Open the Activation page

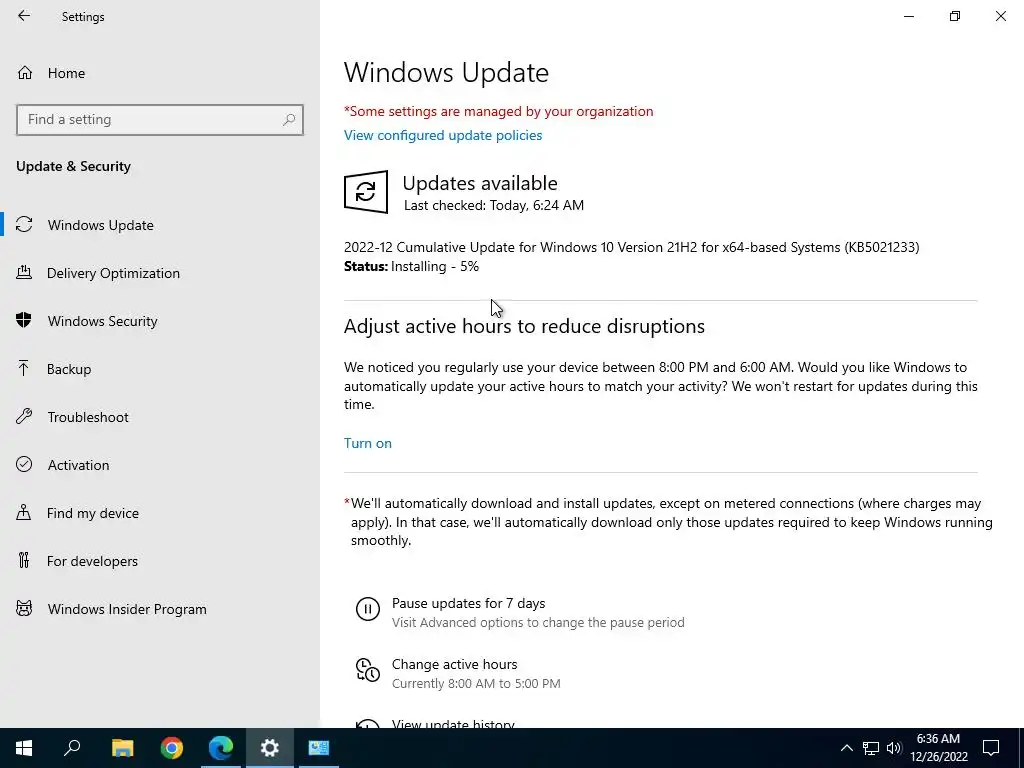[x=160, y=465]
